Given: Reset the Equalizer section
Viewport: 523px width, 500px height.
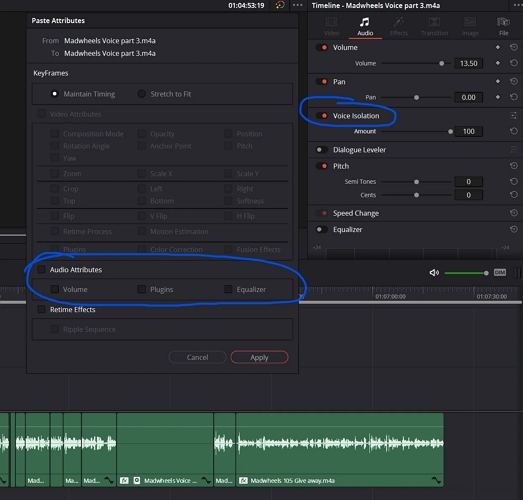Looking at the screenshot, I should [514, 229].
